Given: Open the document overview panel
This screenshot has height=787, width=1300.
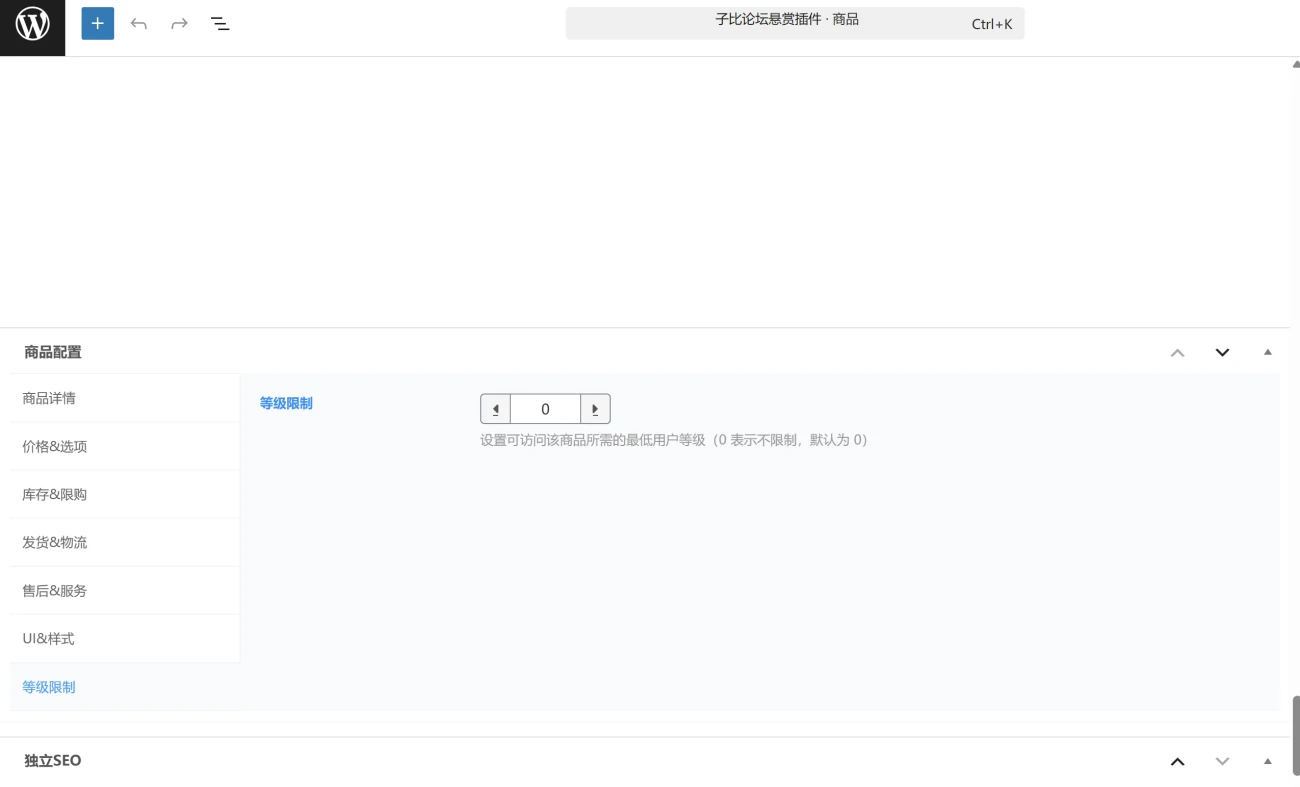Looking at the screenshot, I should [x=220, y=23].
